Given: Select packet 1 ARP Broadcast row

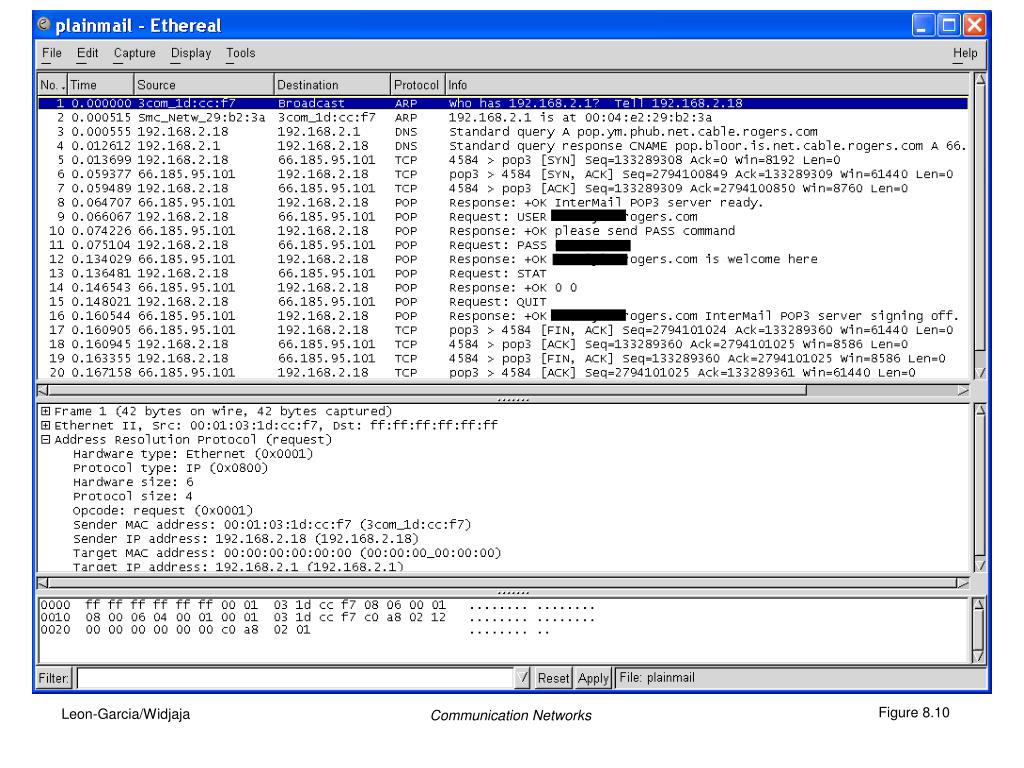Looking at the screenshot, I should [x=503, y=103].
